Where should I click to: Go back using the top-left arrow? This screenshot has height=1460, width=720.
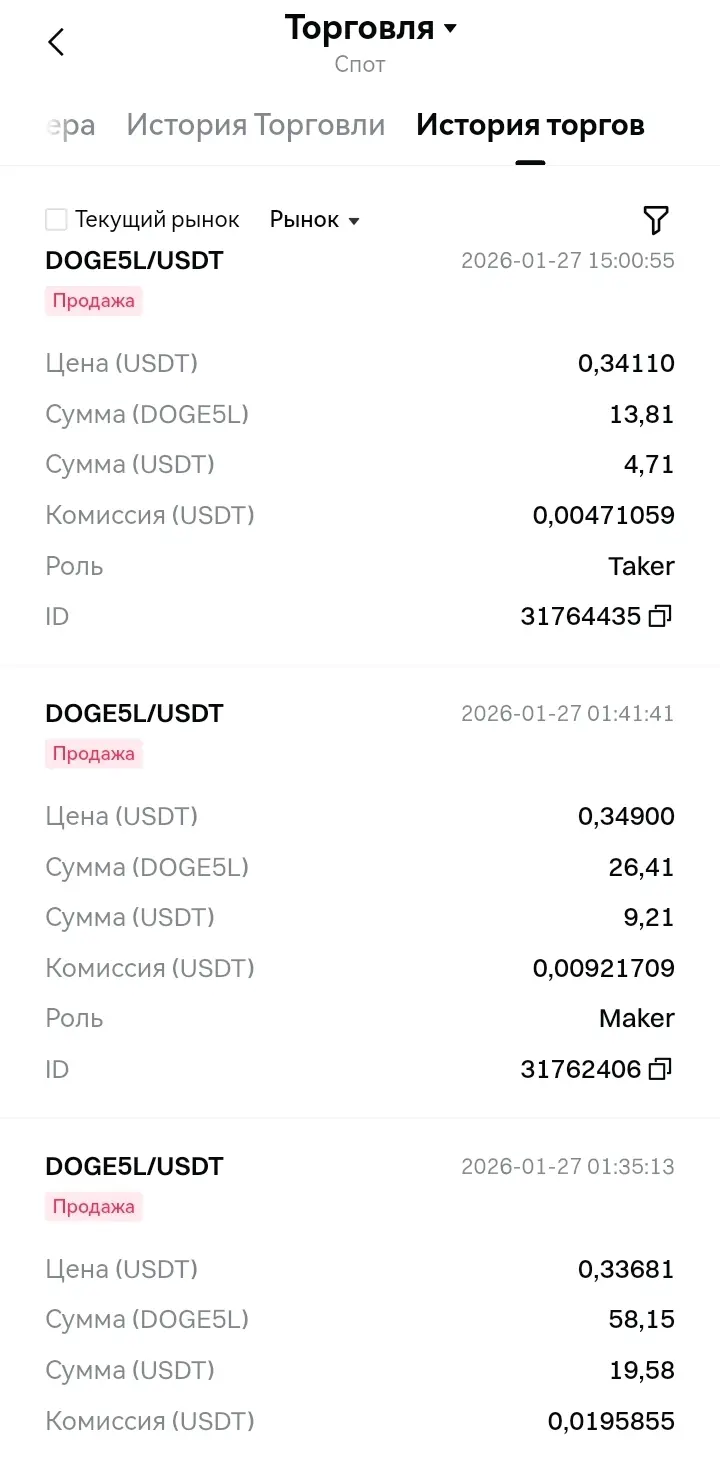click(x=56, y=42)
